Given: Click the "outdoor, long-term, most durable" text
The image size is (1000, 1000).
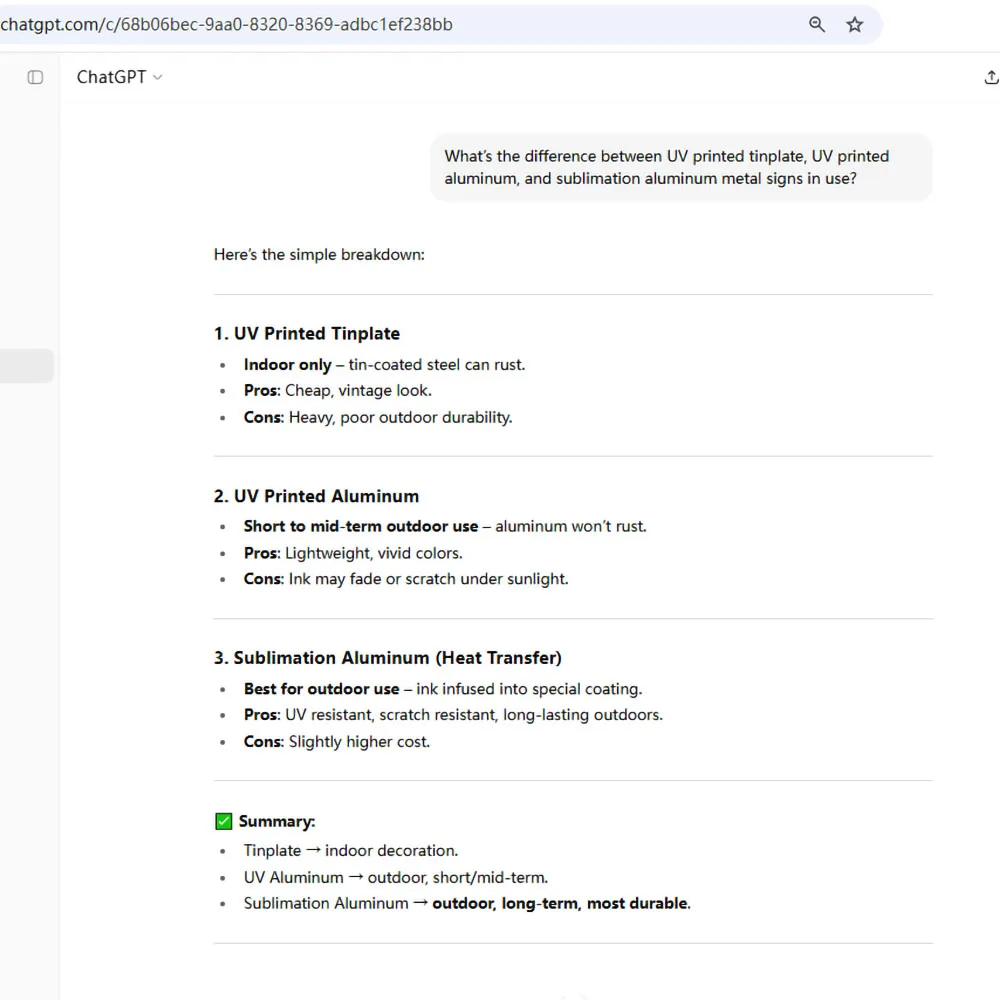Looking at the screenshot, I should pyautogui.click(x=560, y=904).
